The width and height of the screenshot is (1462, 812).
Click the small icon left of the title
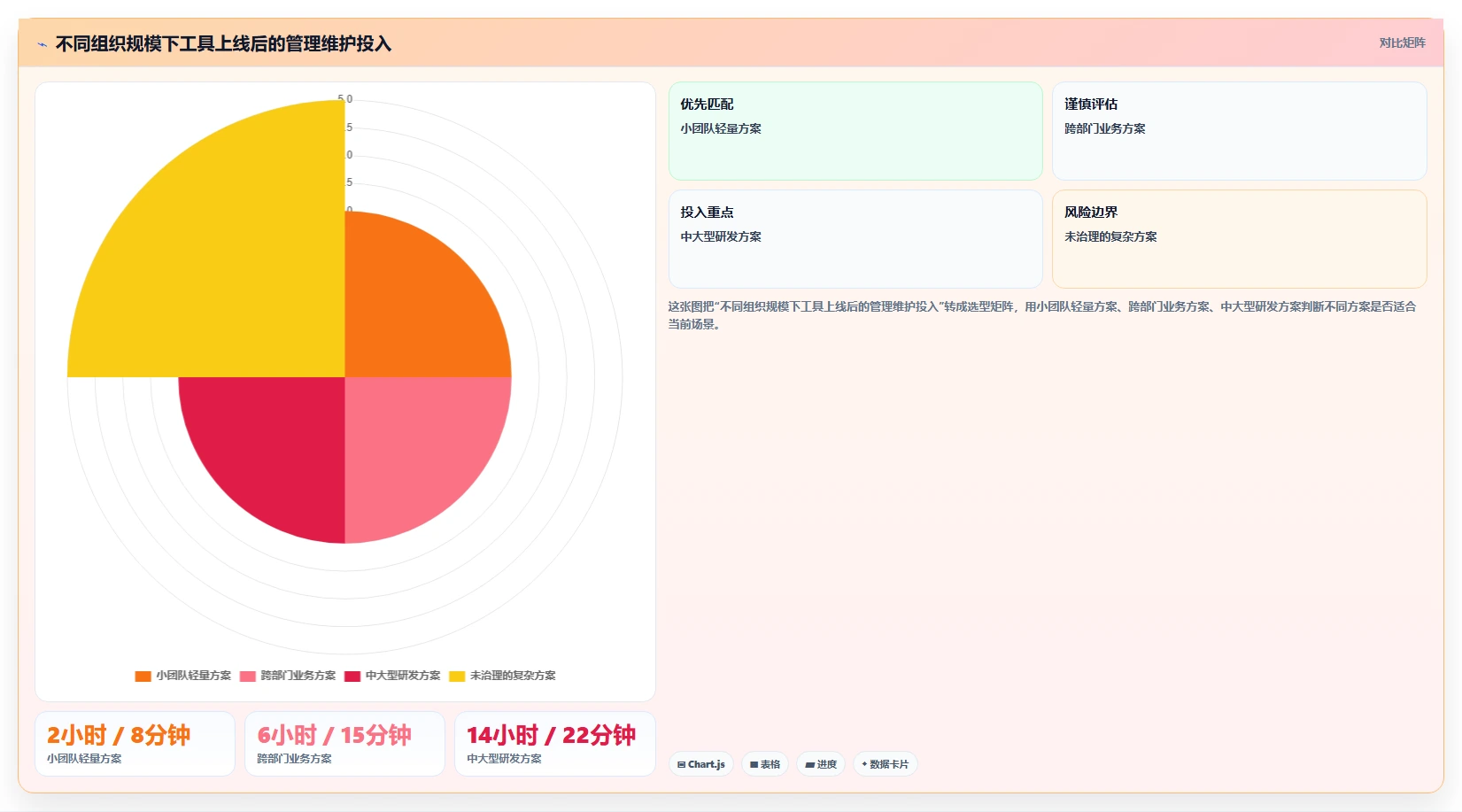42,44
